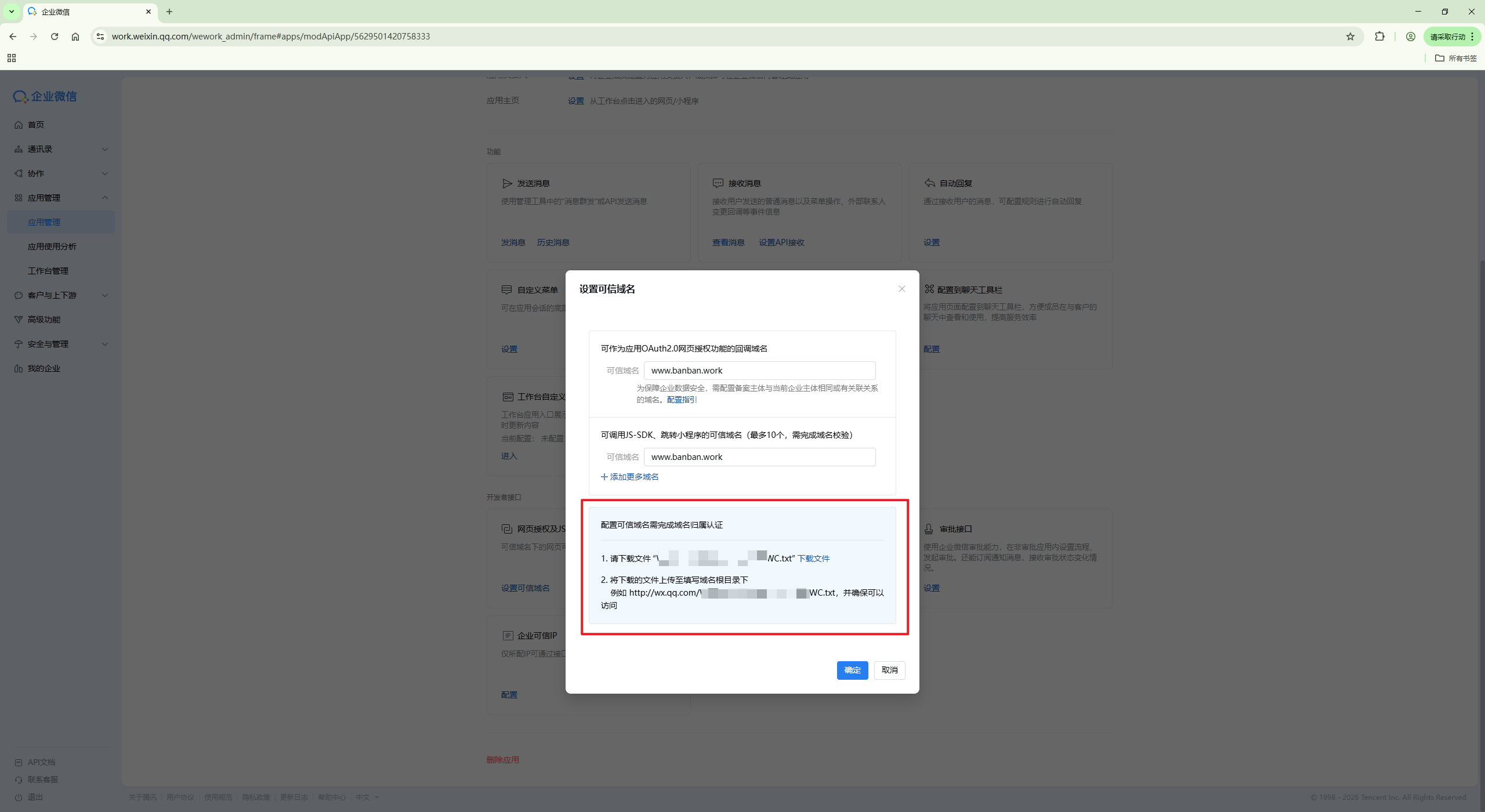Image resolution: width=1485 pixels, height=812 pixels.
Task: Select the highlighted 应用管理 submenu item
Action: [61, 222]
